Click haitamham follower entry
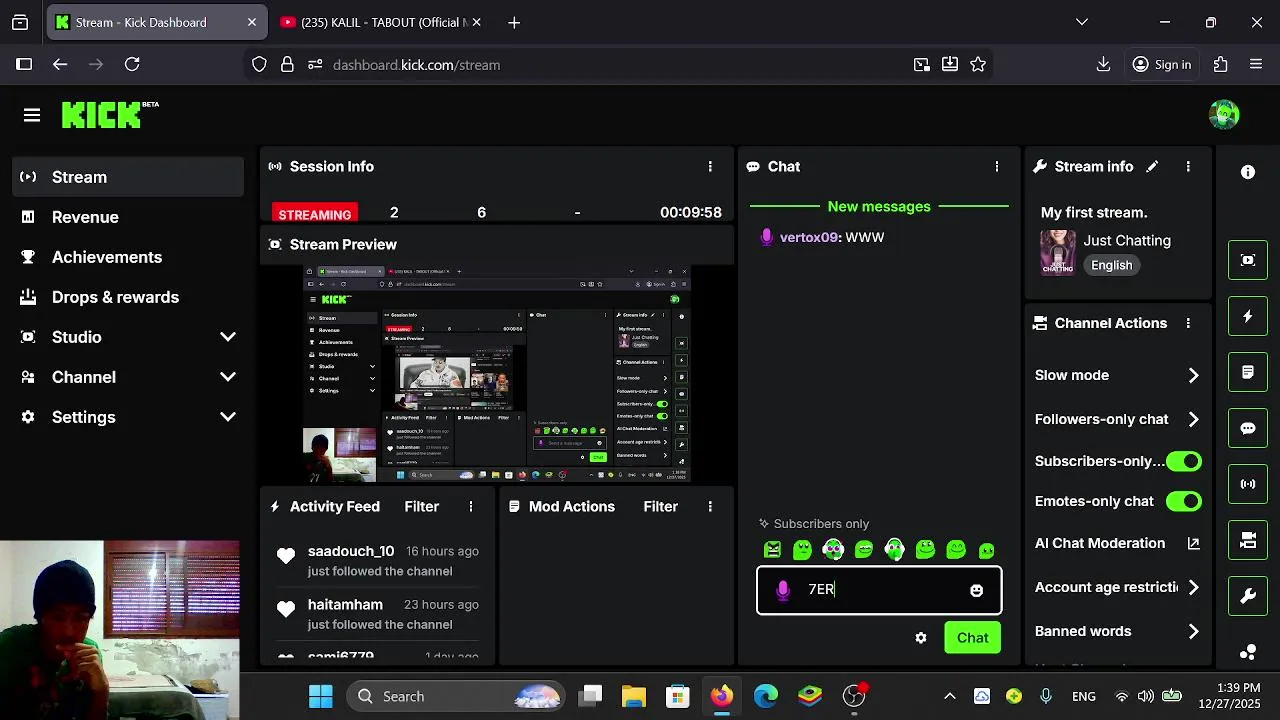The height and width of the screenshot is (720, 1280). tap(379, 614)
